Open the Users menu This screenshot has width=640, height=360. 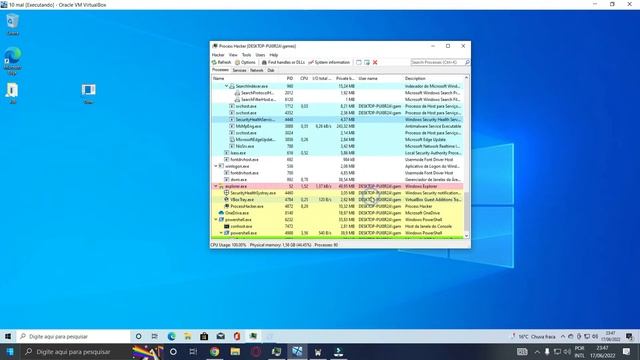click(260, 55)
